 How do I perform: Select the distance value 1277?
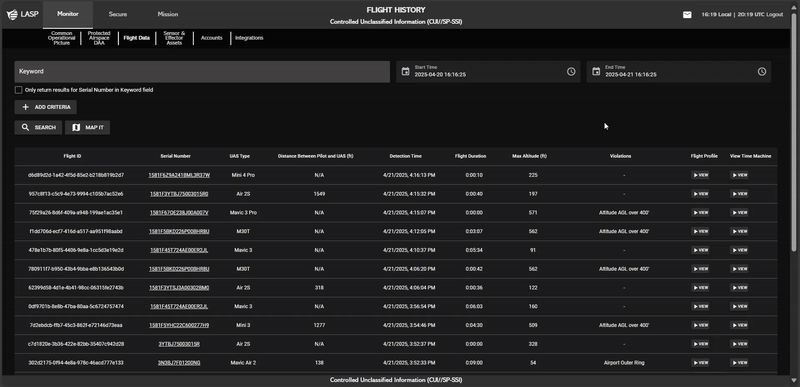click(x=319, y=325)
